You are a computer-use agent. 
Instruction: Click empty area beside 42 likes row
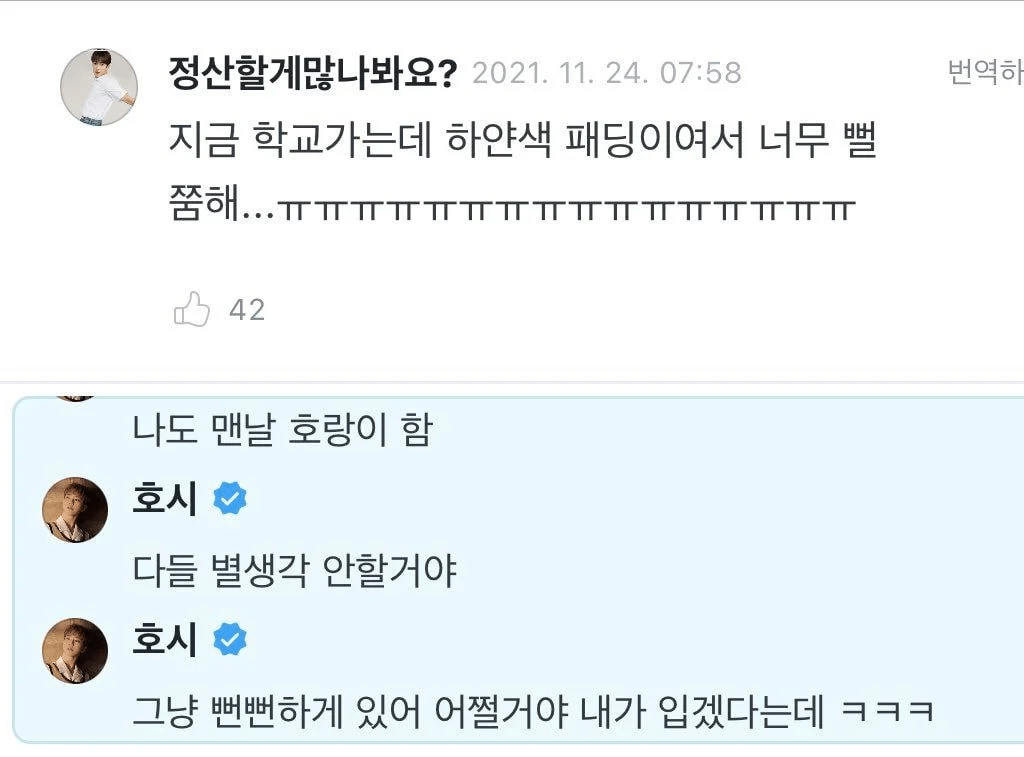pyautogui.click(x=588, y=310)
